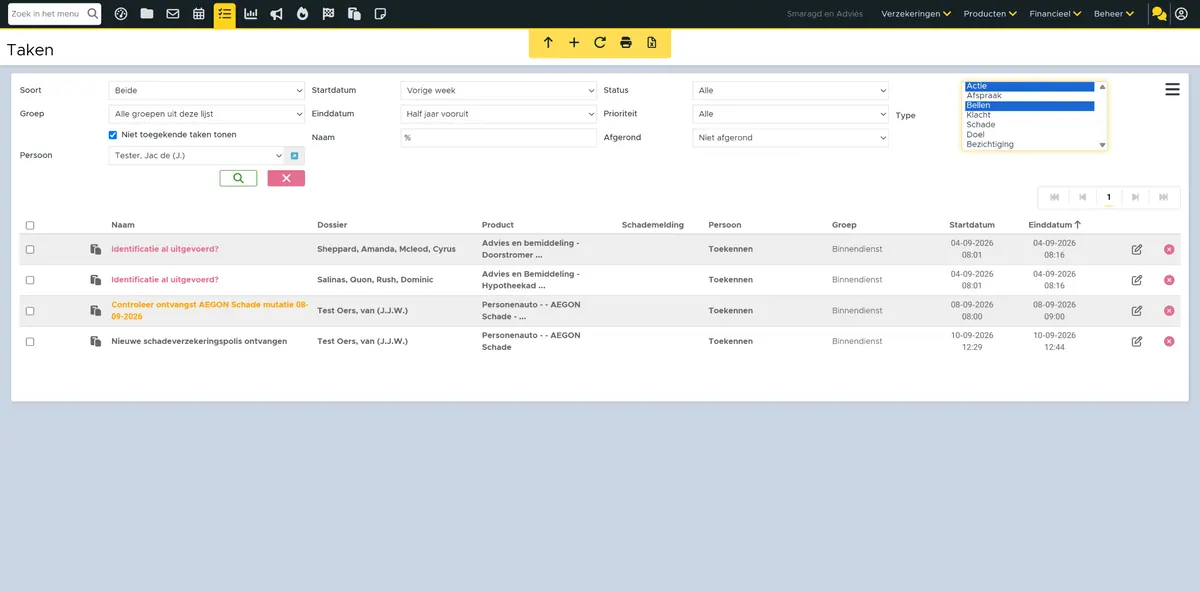The height and width of the screenshot is (591, 1200).
Task: Open the dashboard gauge icon in top bar
Action: [x=121, y=14]
